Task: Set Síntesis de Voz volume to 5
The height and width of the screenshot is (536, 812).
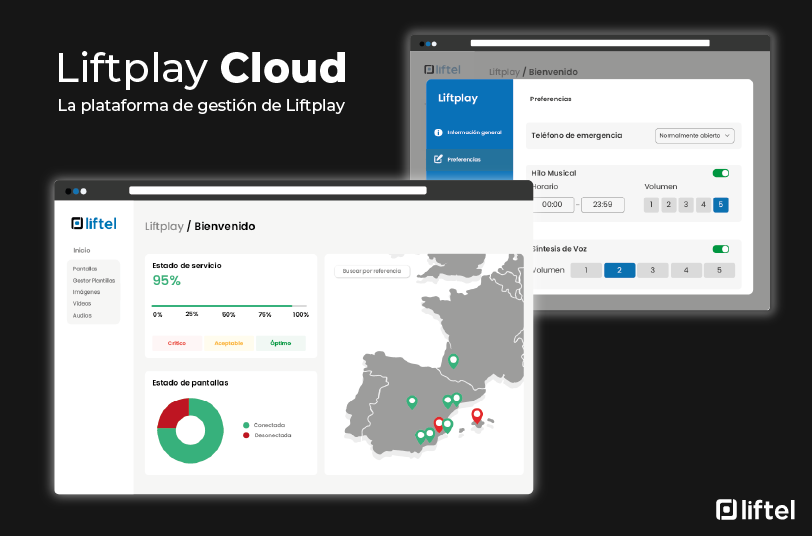Action: [x=719, y=270]
